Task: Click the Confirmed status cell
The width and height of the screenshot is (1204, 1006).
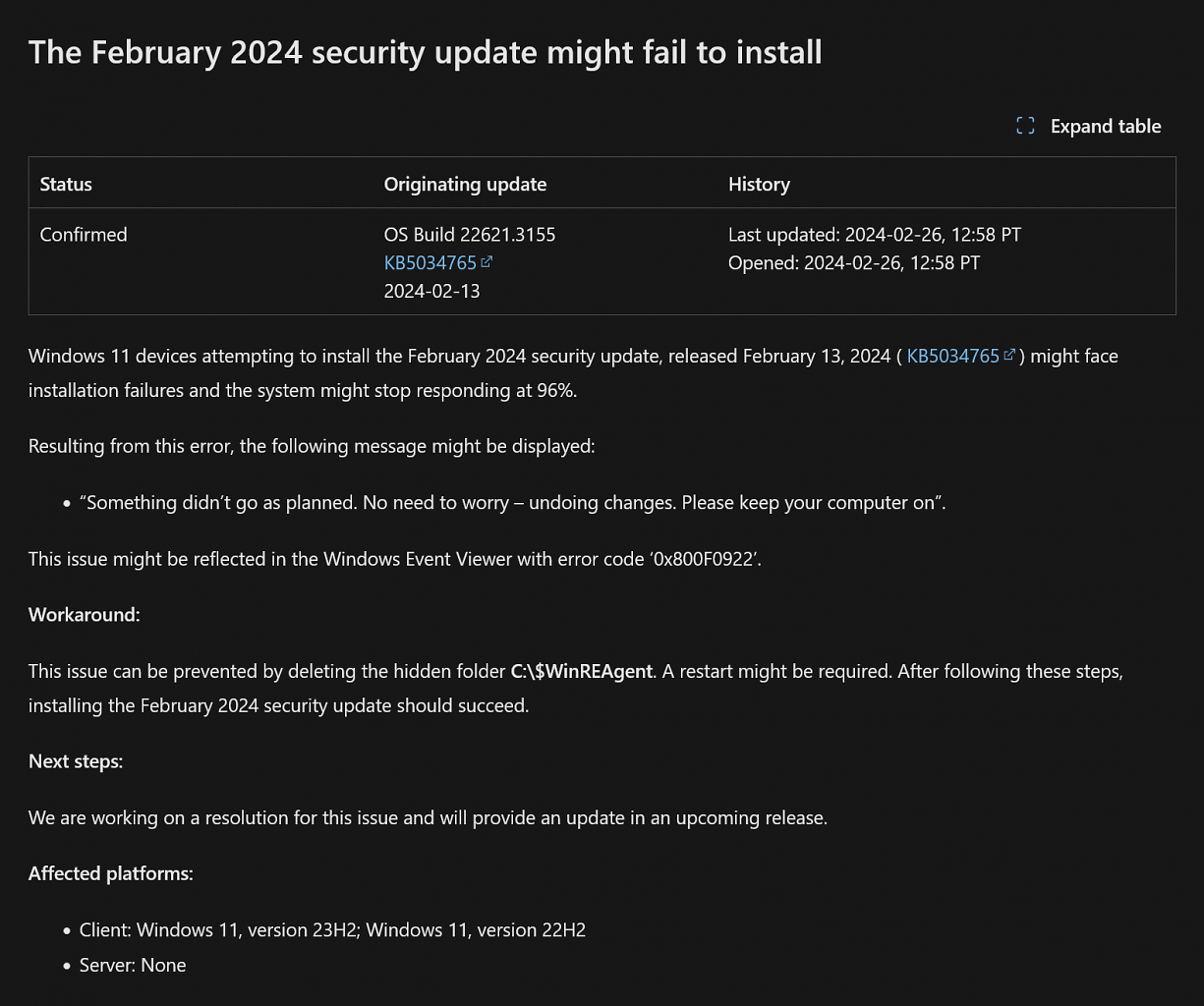Action: point(84,235)
